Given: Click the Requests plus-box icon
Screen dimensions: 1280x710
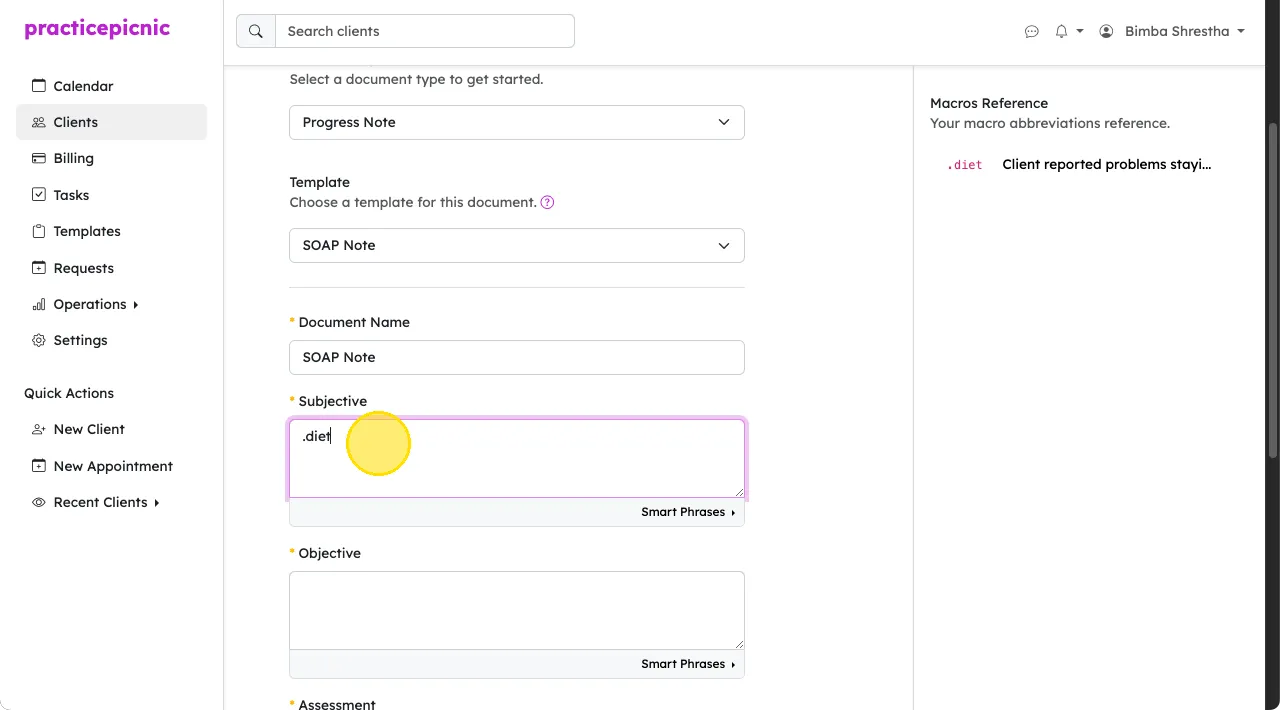Looking at the screenshot, I should point(39,268).
